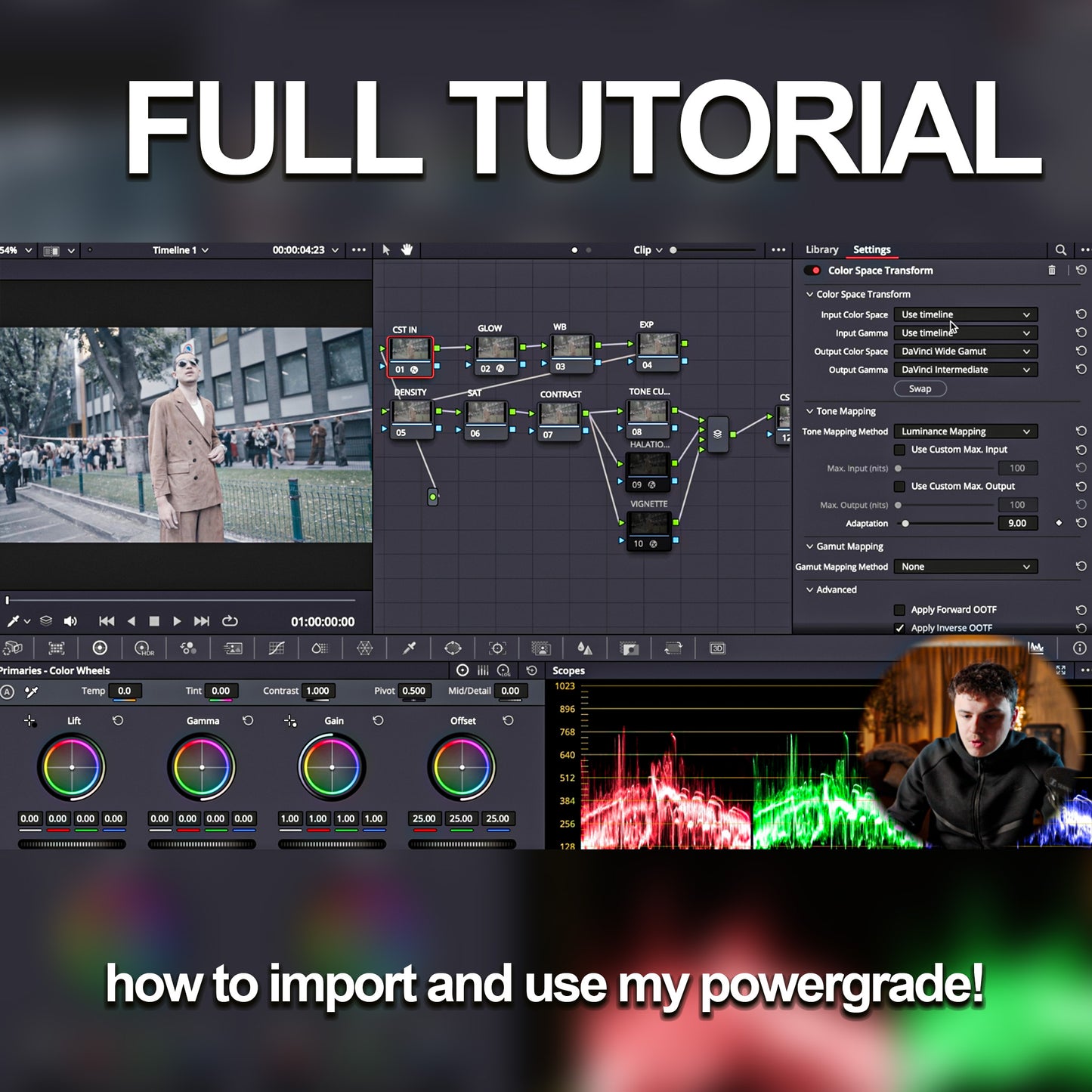The width and height of the screenshot is (1092, 1092).
Task: Open the Curves palette
Action: (x=277, y=648)
